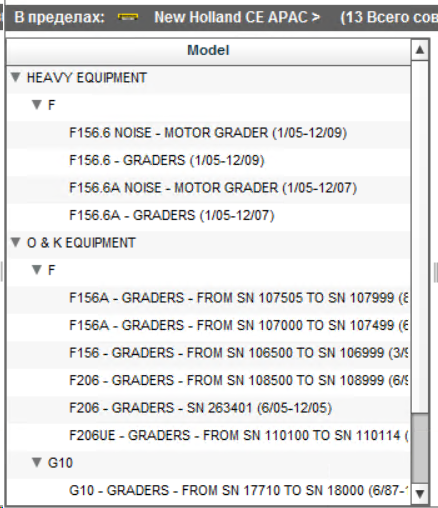Open F156 GRADERS SN 106500 to 106999
This screenshot has height=508, width=438.
tap(239, 353)
